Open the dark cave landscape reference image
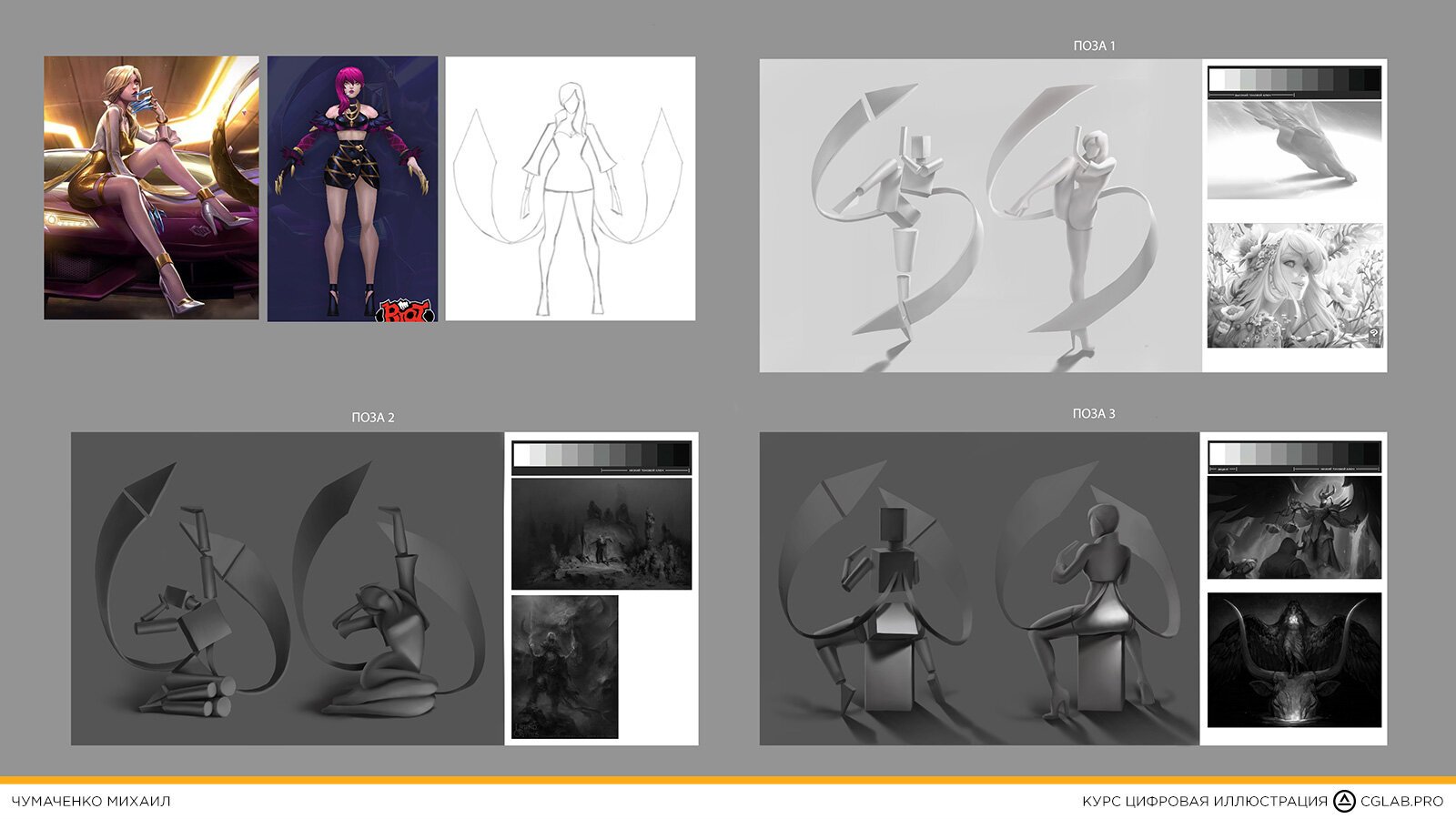This screenshot has width=1456, height=819. [x=602, y=533]
